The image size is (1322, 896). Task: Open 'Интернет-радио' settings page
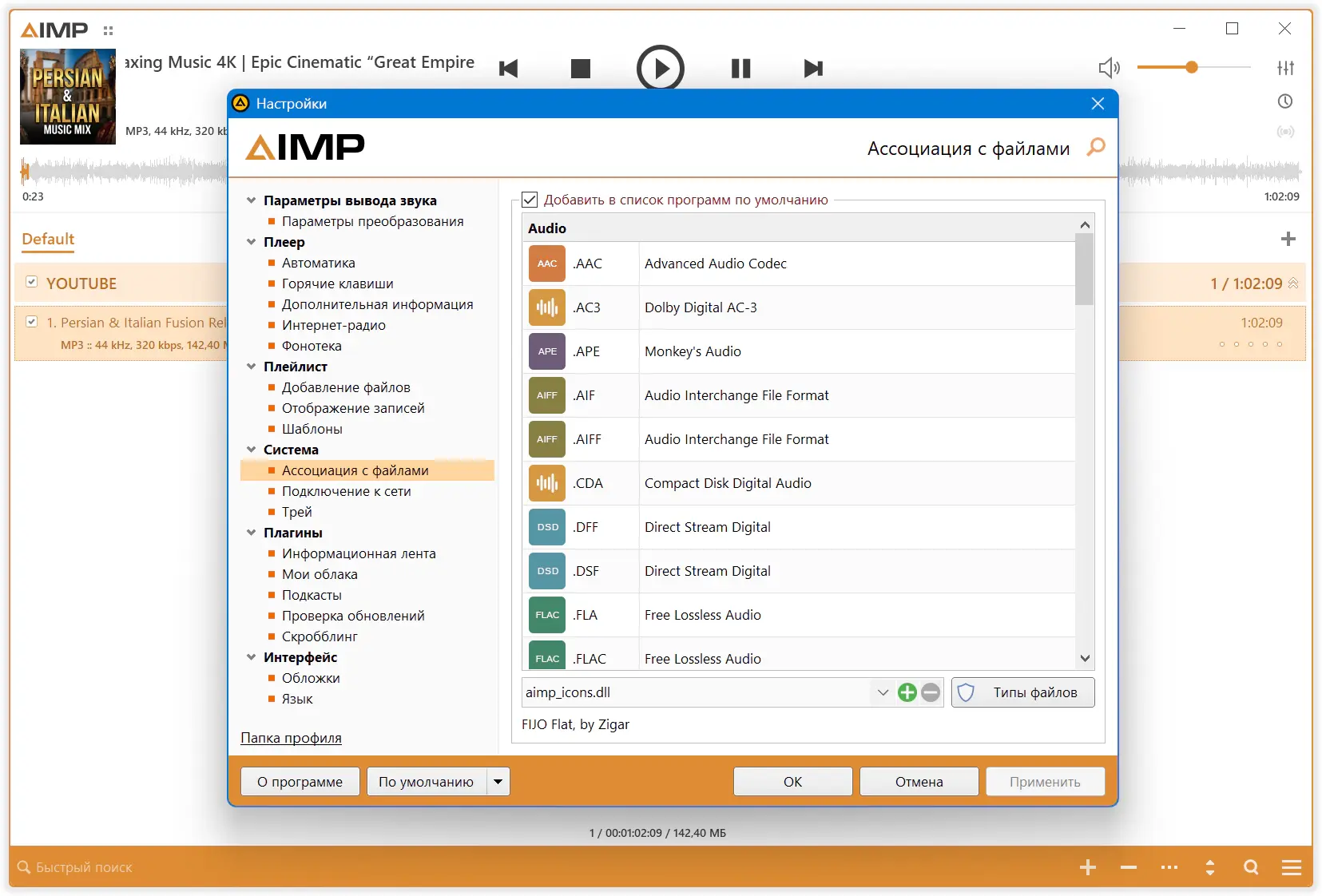tap(334, 325)
